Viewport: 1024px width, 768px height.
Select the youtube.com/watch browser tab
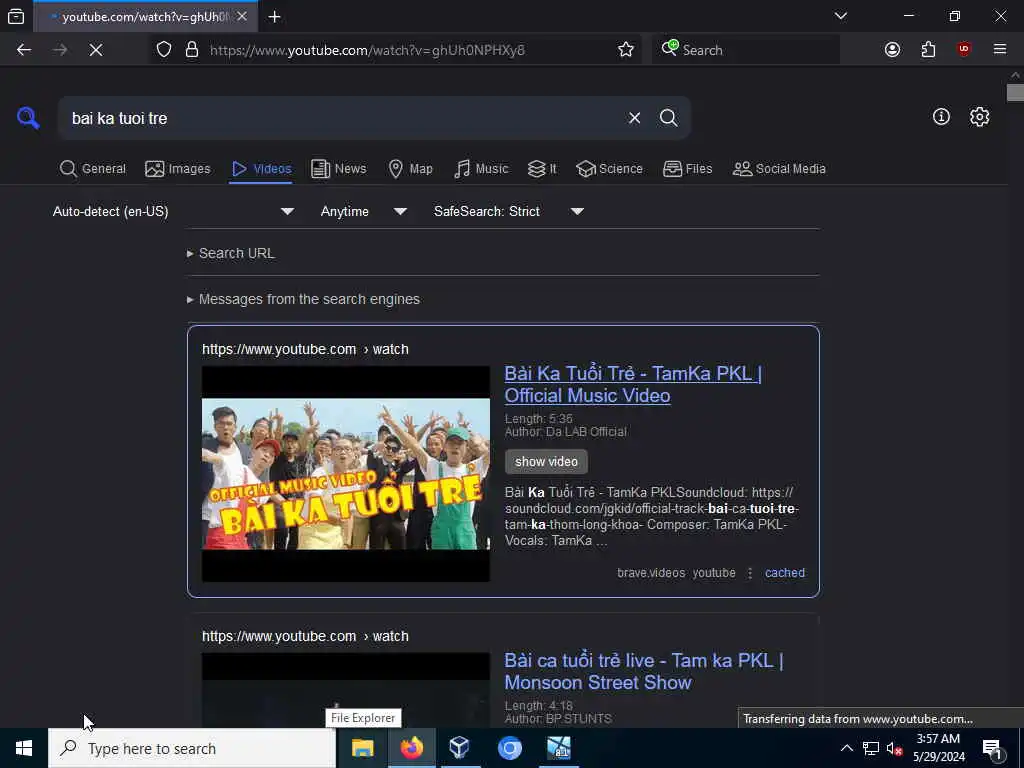pyautogui.click(x=146, y=16)
